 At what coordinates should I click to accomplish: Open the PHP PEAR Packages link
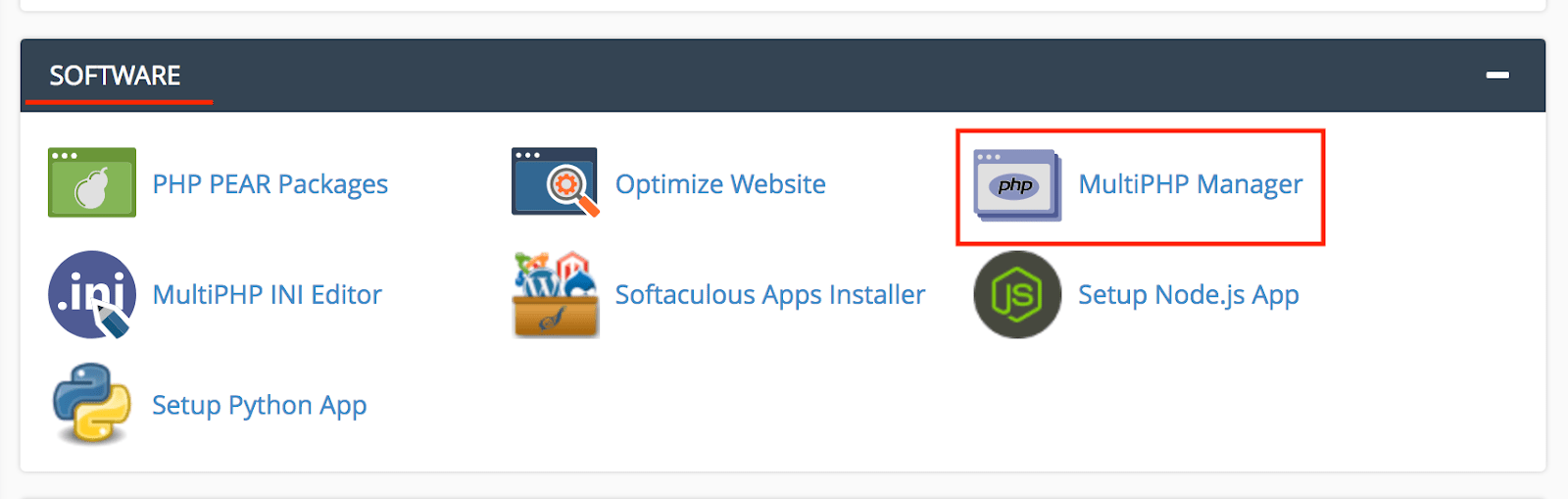tap(270, 184)
